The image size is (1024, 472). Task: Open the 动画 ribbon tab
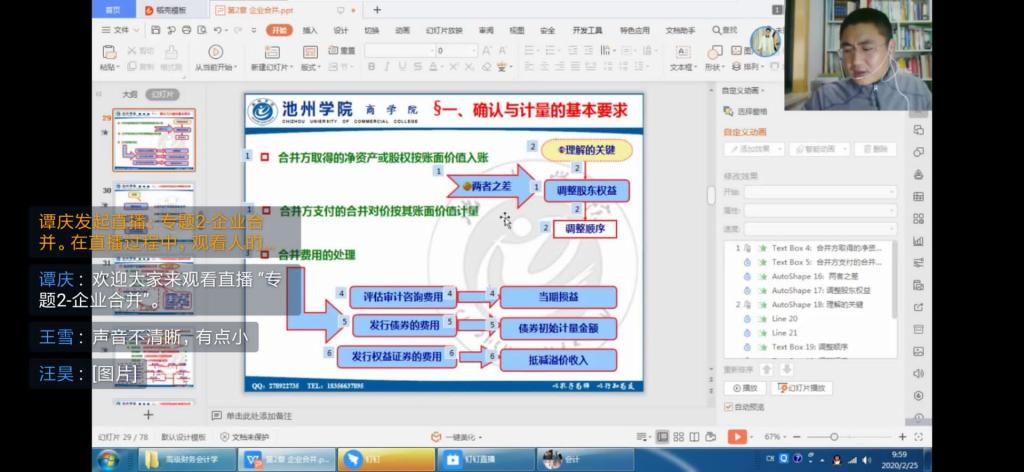click(402, 31)
